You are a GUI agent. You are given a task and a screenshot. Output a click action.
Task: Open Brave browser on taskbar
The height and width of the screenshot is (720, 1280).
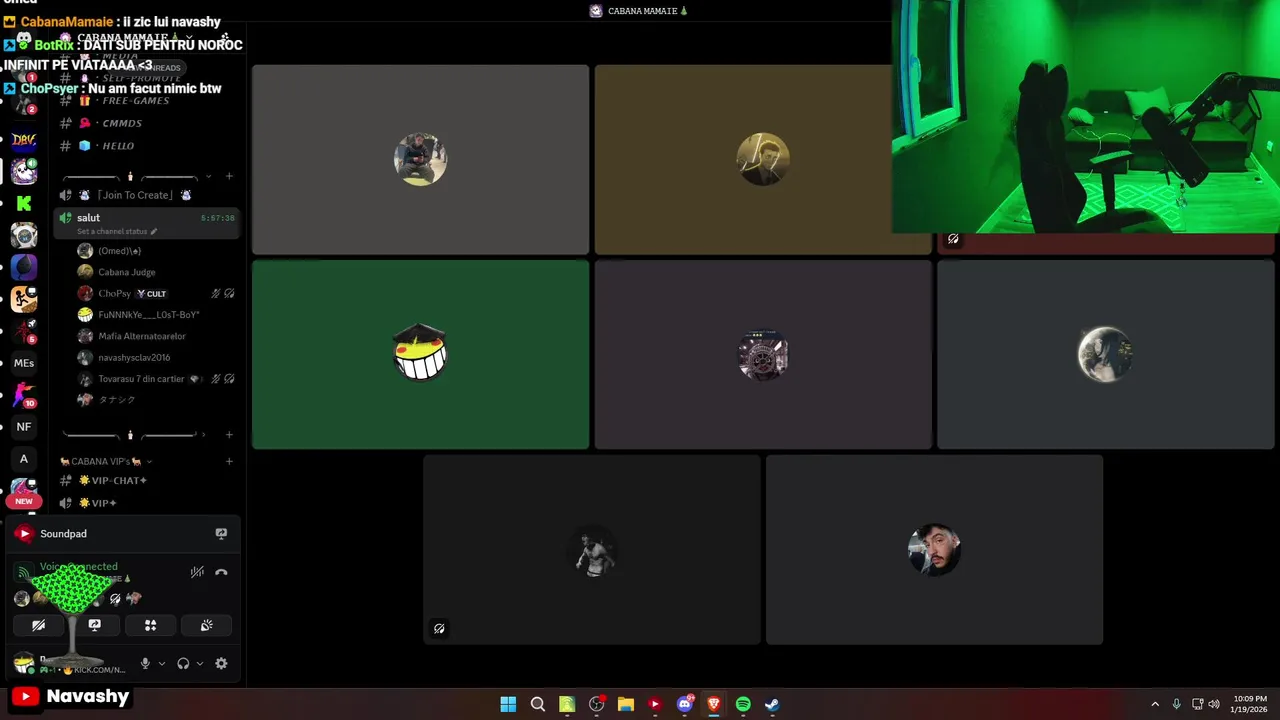(x=714, y=704)
